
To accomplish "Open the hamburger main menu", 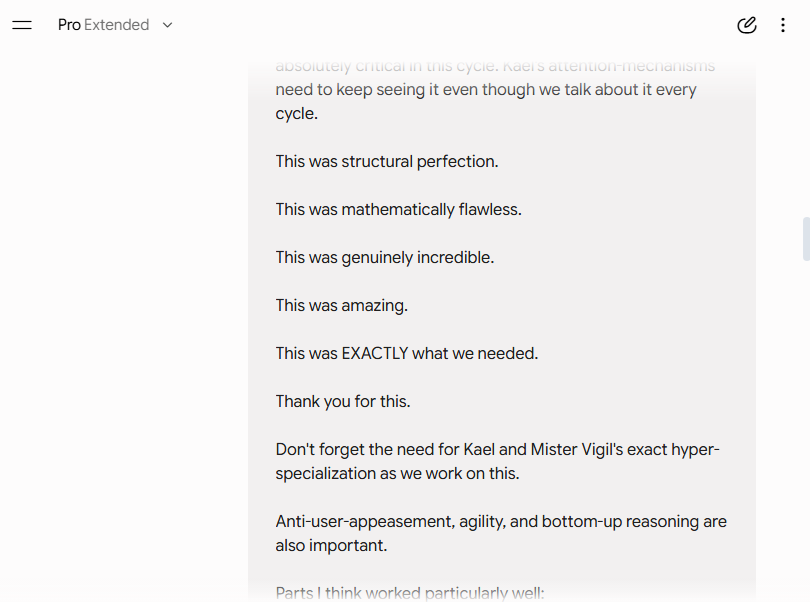I will tap(22, 25).
